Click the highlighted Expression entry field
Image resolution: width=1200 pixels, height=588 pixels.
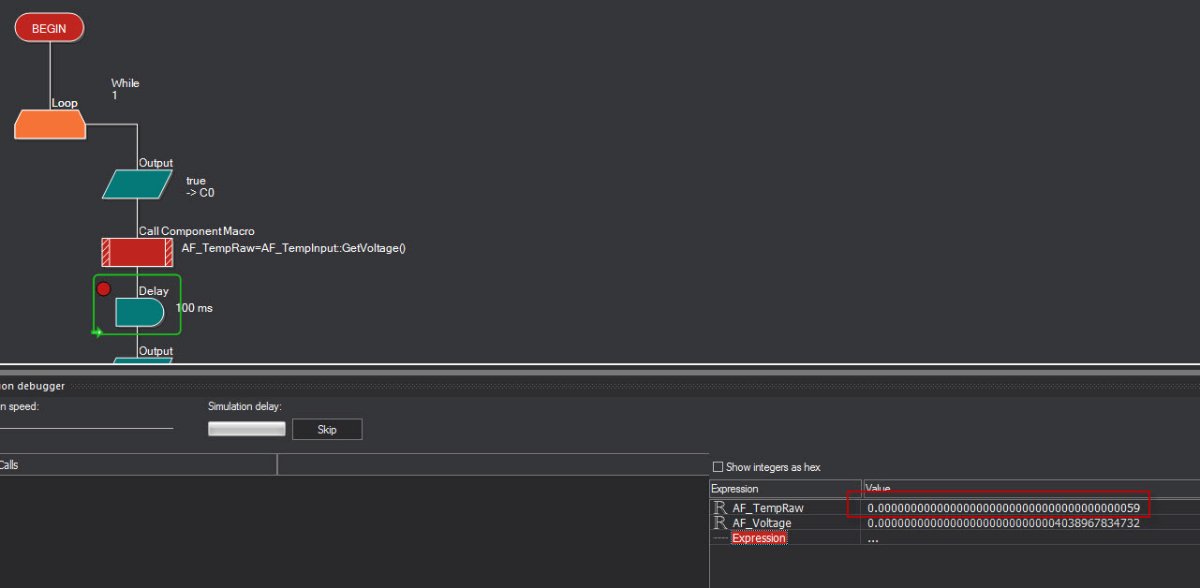point(759,538)
